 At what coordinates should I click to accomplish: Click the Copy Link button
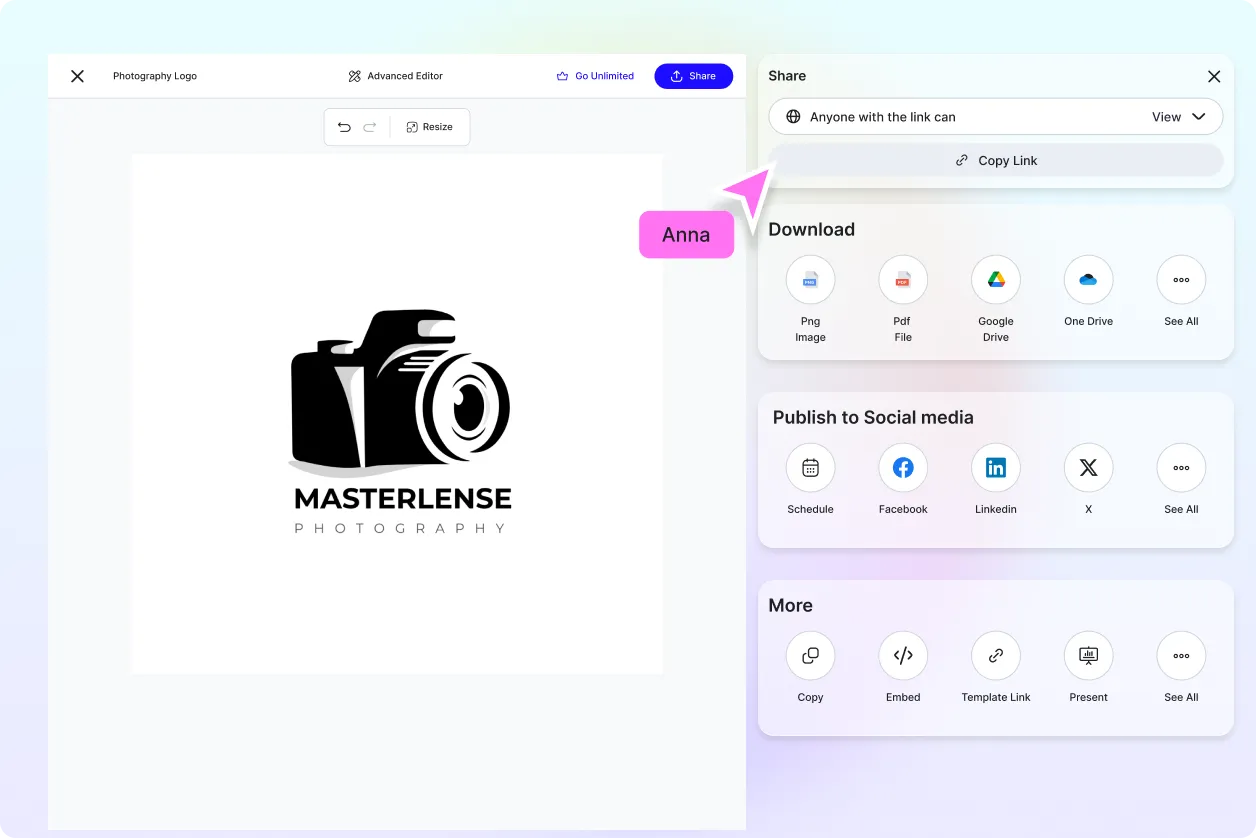click(996, 160)
